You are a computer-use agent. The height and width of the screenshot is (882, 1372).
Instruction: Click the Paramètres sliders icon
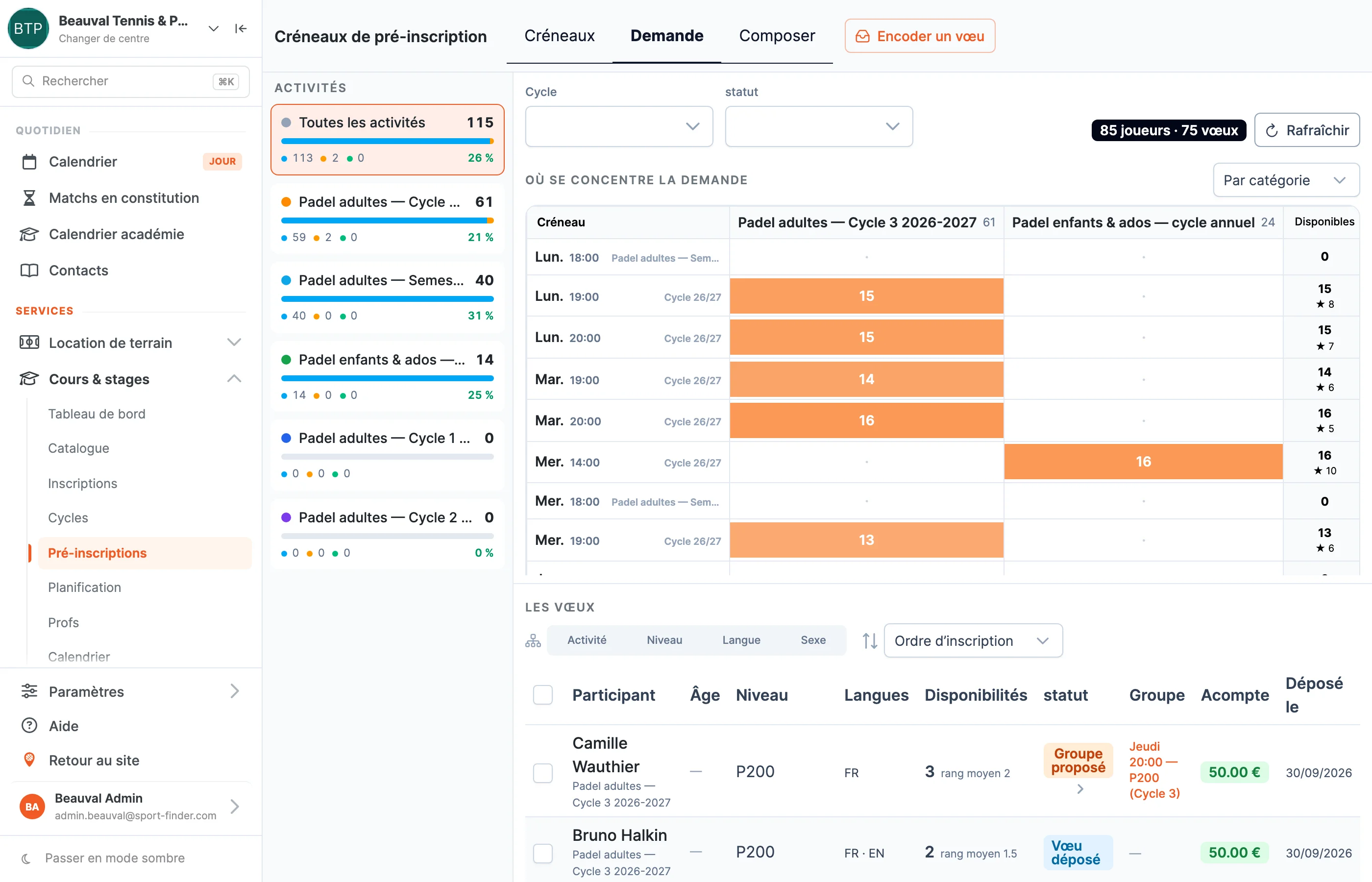(x=29, y=691)
